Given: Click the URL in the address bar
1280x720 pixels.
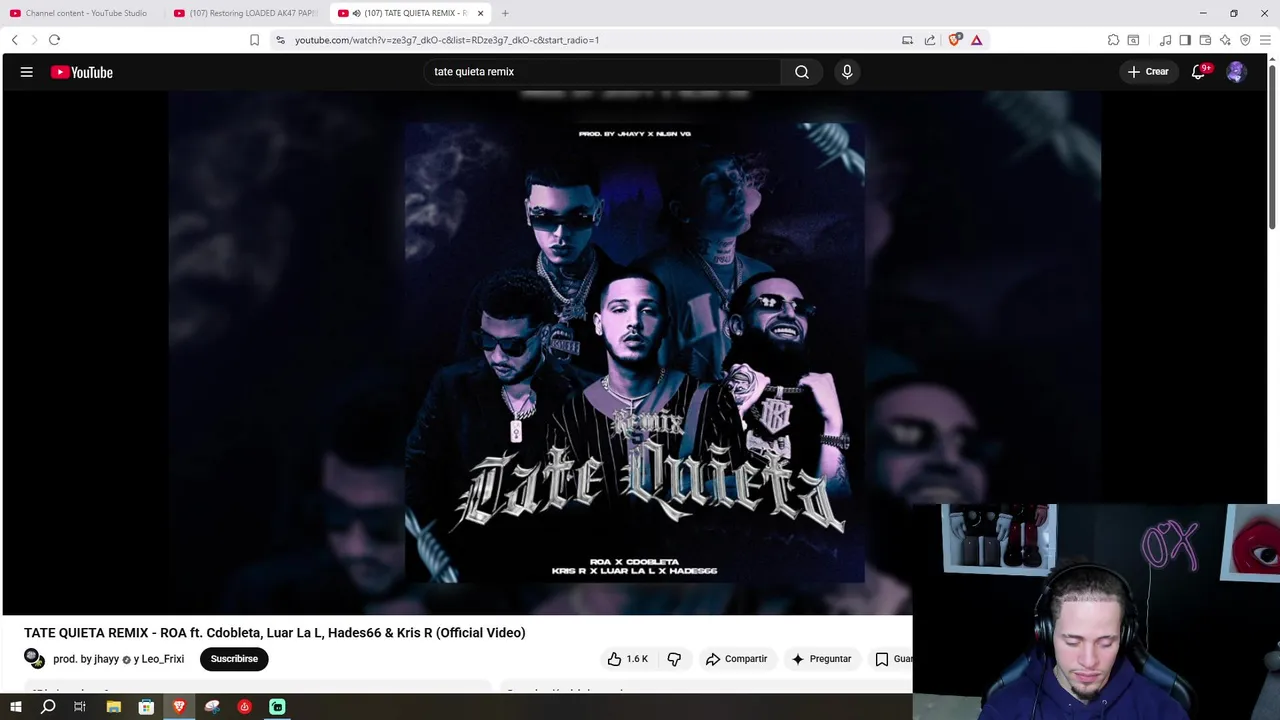Looking at the screenshot, I should (x=447, y=40).
